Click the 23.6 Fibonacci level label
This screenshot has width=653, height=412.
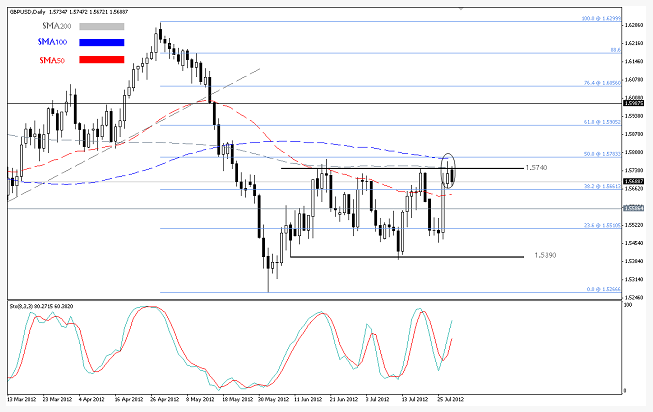coord(602,225)
